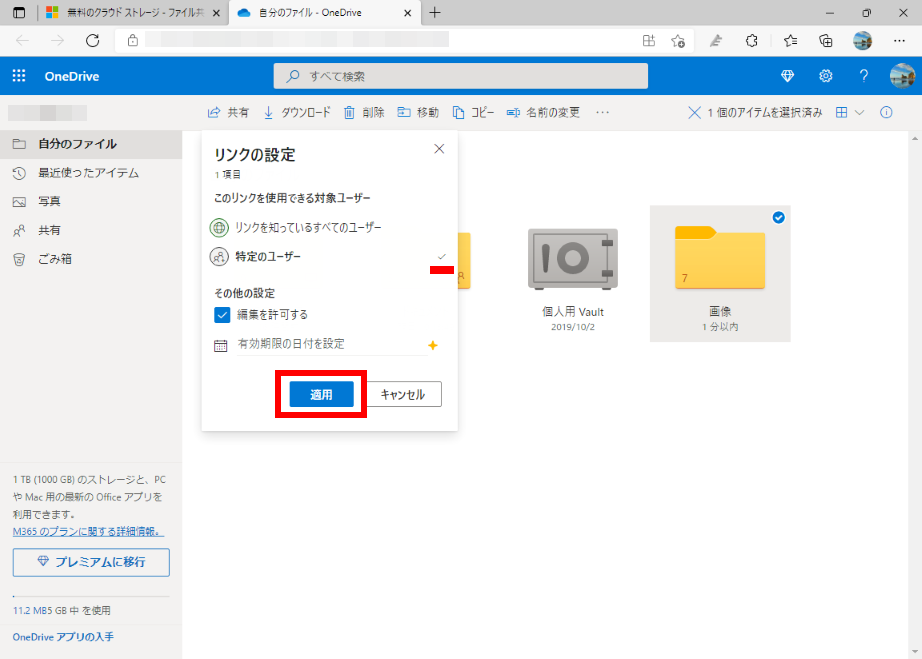Open the help question mark icon
The width and height of the screenshot is (922, 659).
point(863,76)
